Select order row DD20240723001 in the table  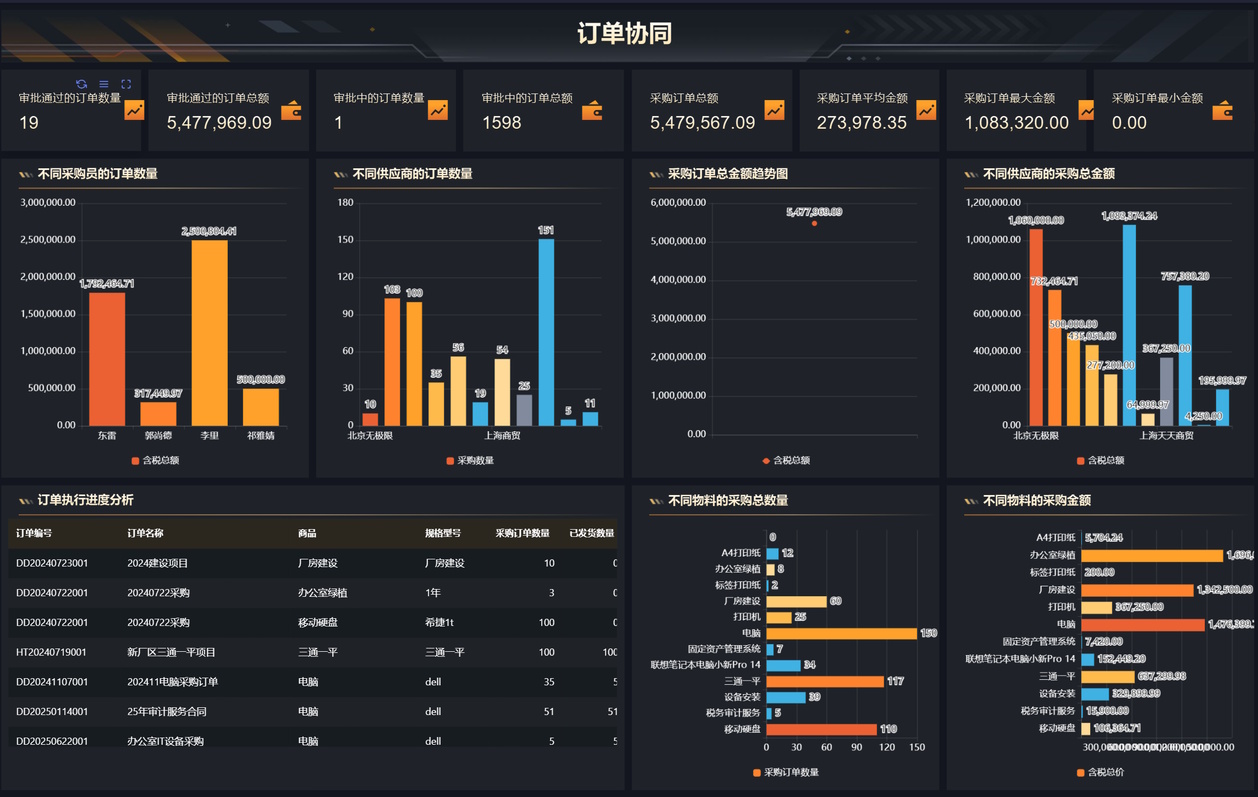tap(52, 563)
